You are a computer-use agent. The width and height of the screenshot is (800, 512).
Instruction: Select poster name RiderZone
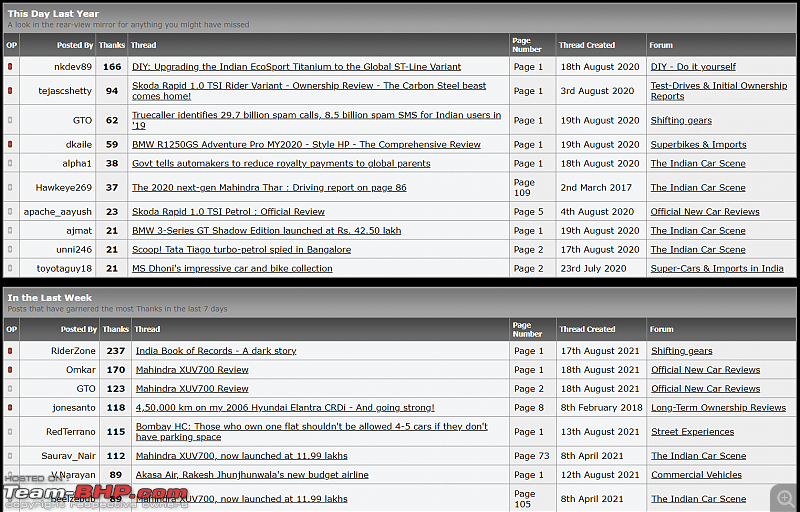73,351
